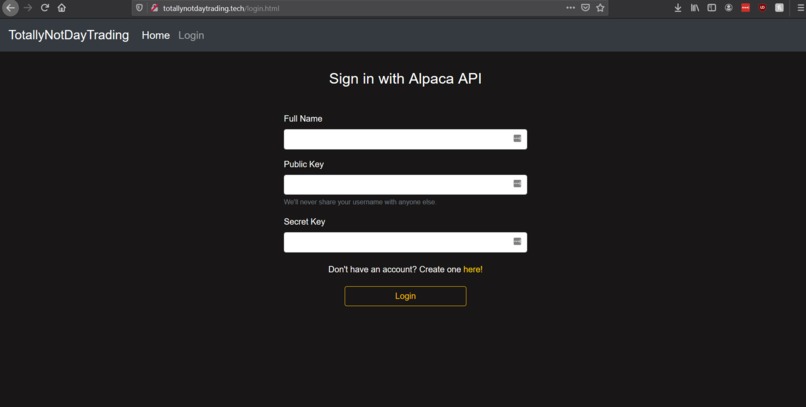Focus the Secret Key input field

click(x=405, y=242)
